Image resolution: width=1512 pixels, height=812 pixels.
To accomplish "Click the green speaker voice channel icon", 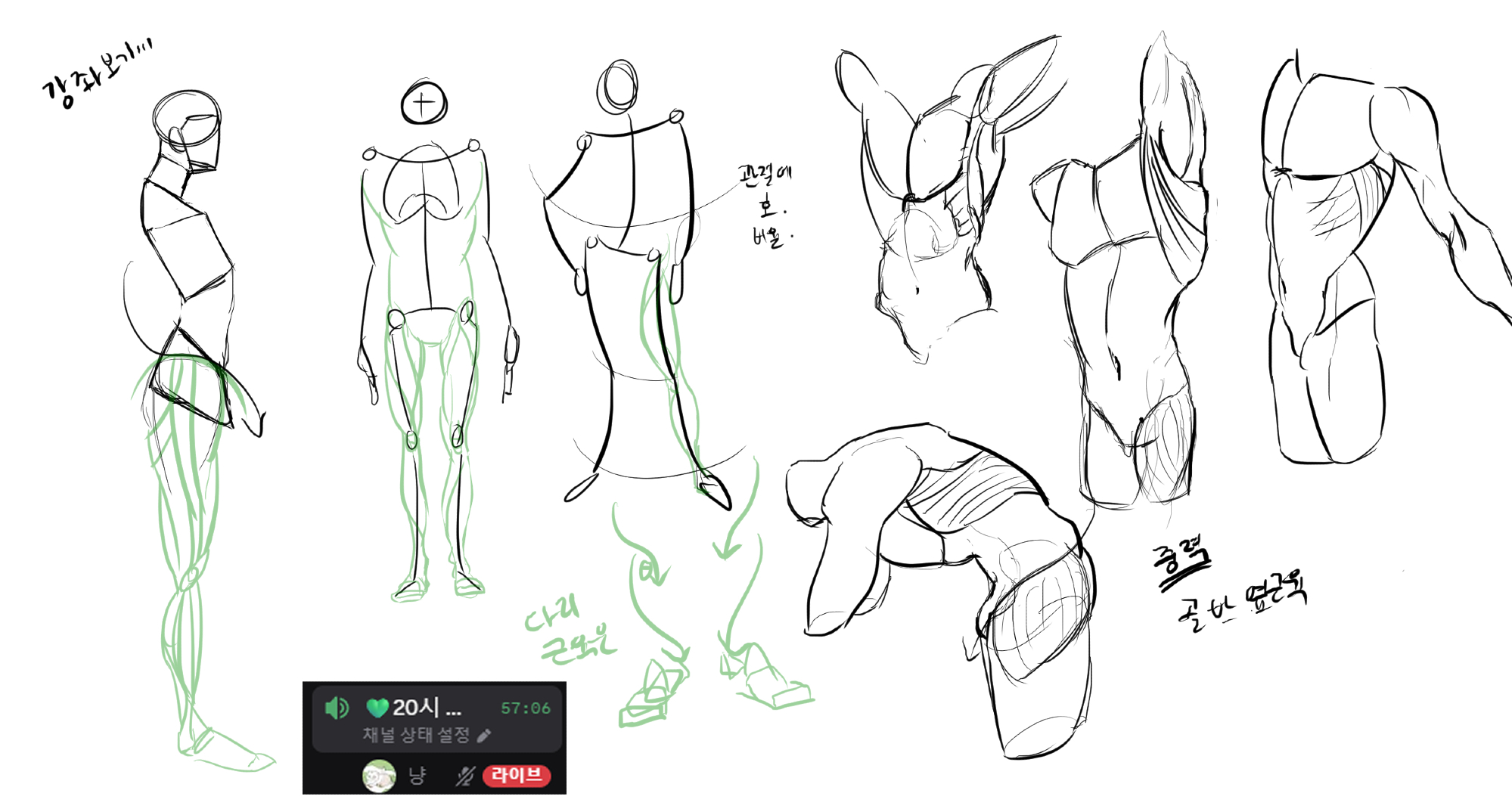I will coord(336,708).
